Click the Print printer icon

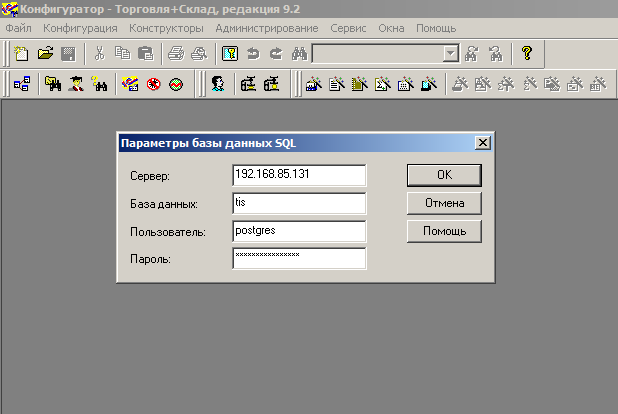176,53
